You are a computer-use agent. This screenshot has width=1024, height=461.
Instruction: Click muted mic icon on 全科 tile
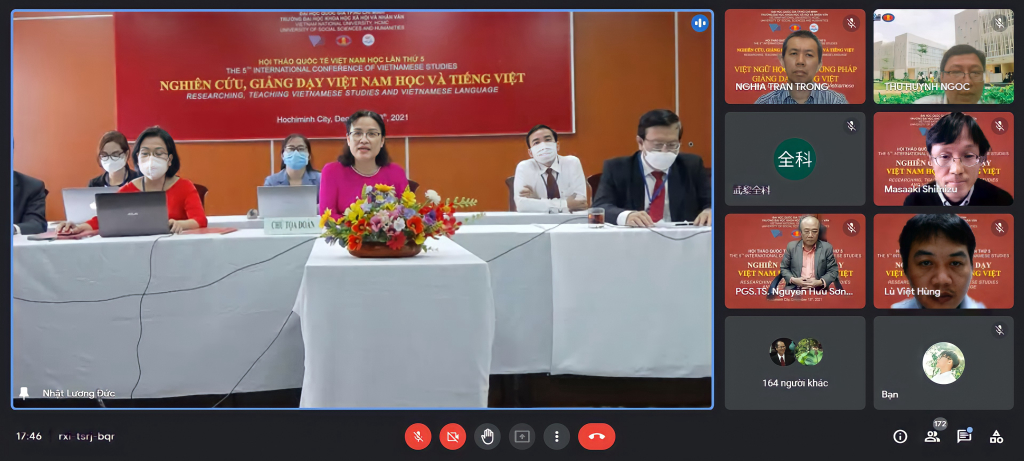(851, 125)
